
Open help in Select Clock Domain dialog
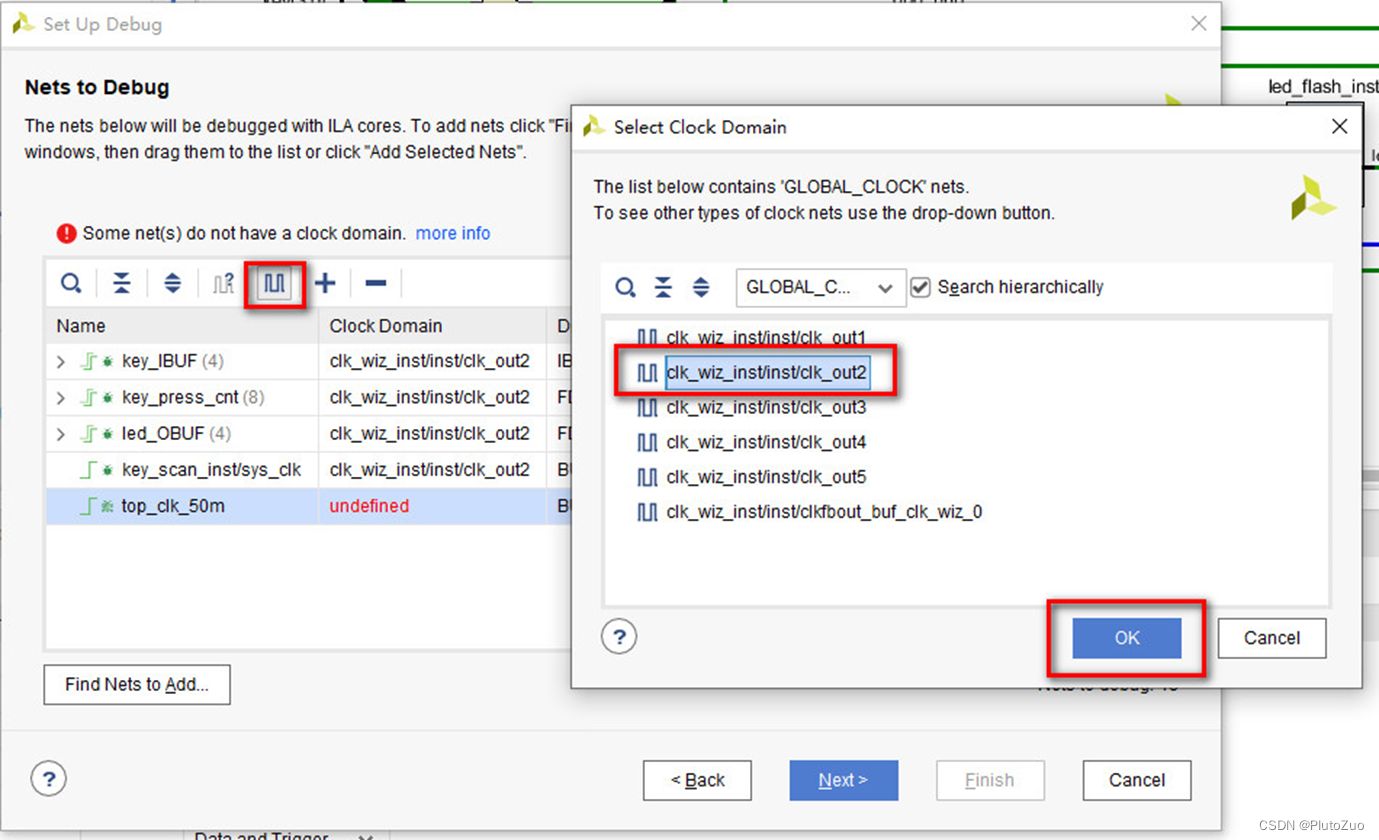click(x=618, y=636)
